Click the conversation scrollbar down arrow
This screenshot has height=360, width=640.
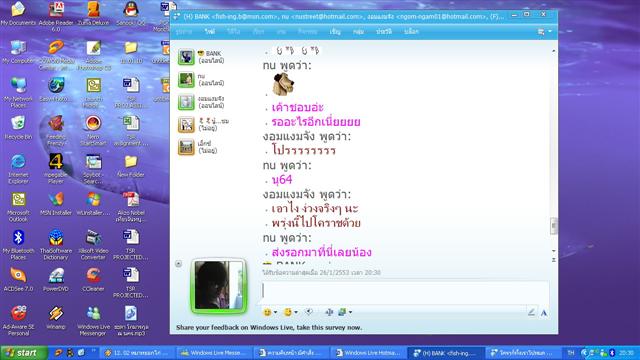[x=553, y=251]
